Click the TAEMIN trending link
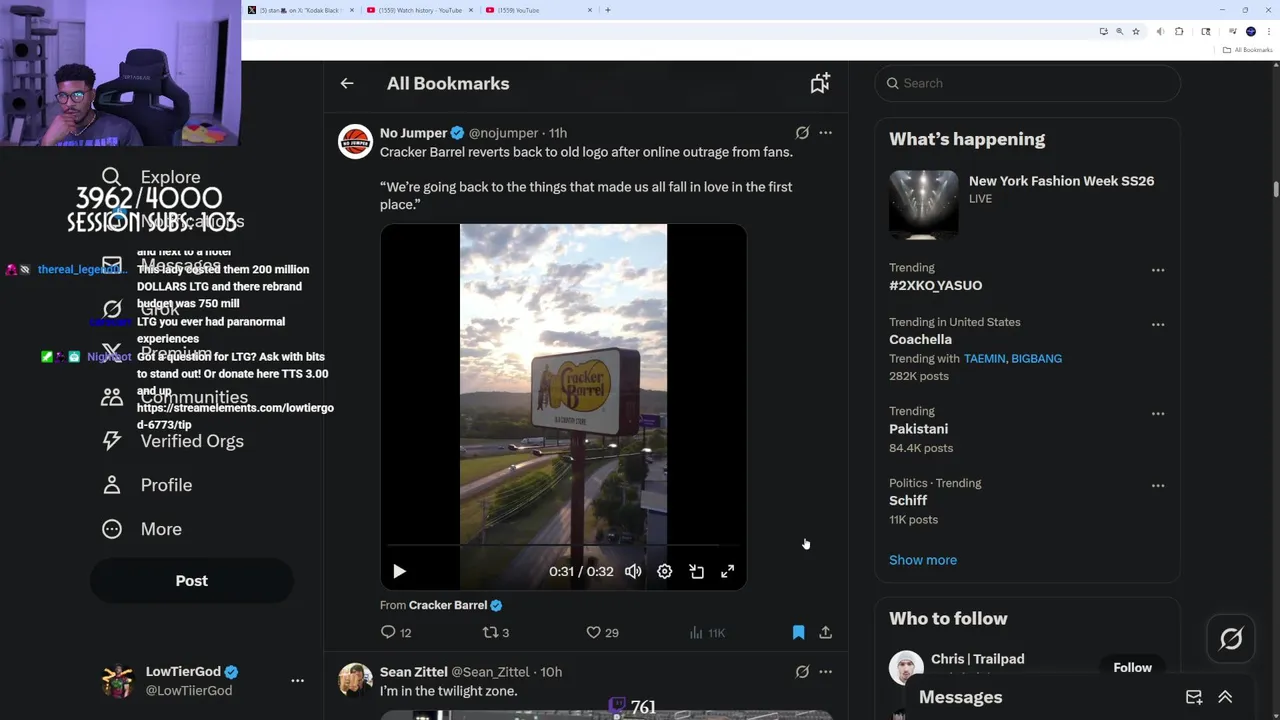The image size is (1280, 720). pos(984,358)
